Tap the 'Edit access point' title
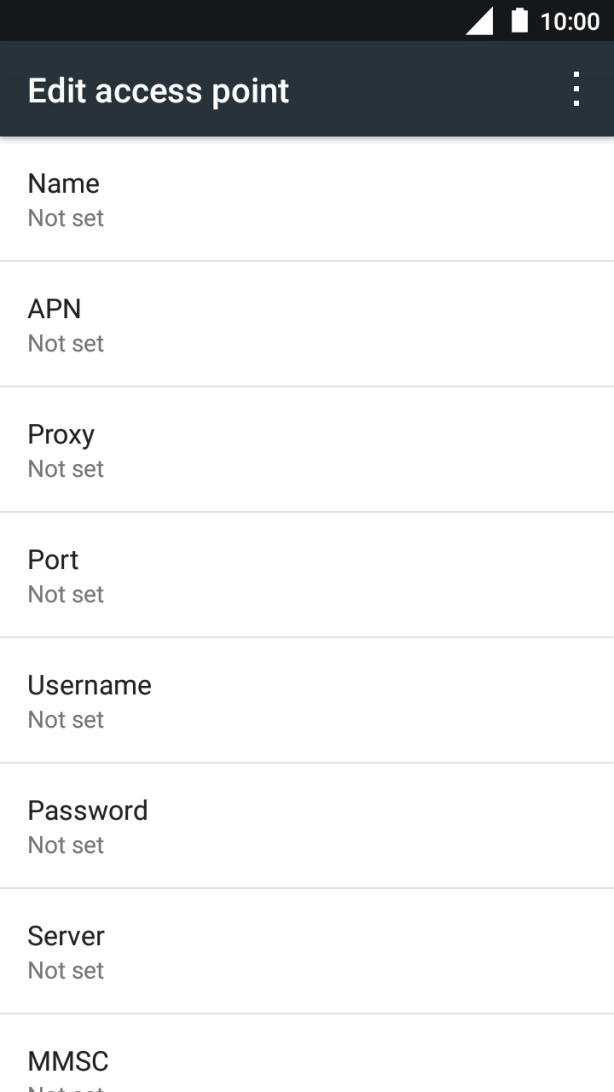The width and height of the screenshot is (614, 1092). point(158,91)
